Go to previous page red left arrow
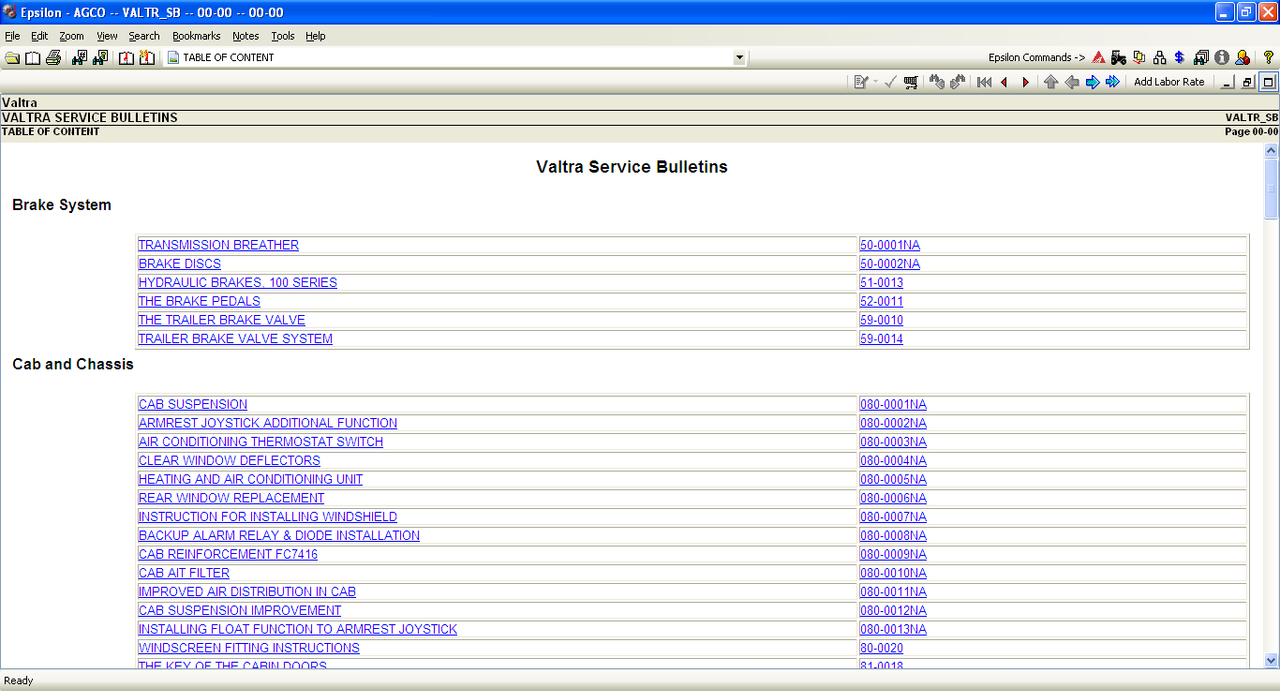This screenshot has height=691, width=1280. pos(1004,82)
